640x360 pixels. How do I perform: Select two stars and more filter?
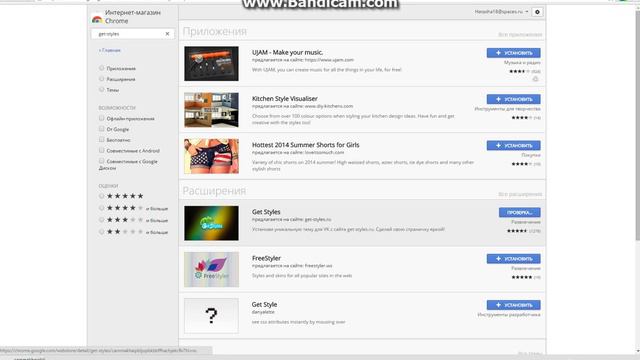[x=102, y=232]
